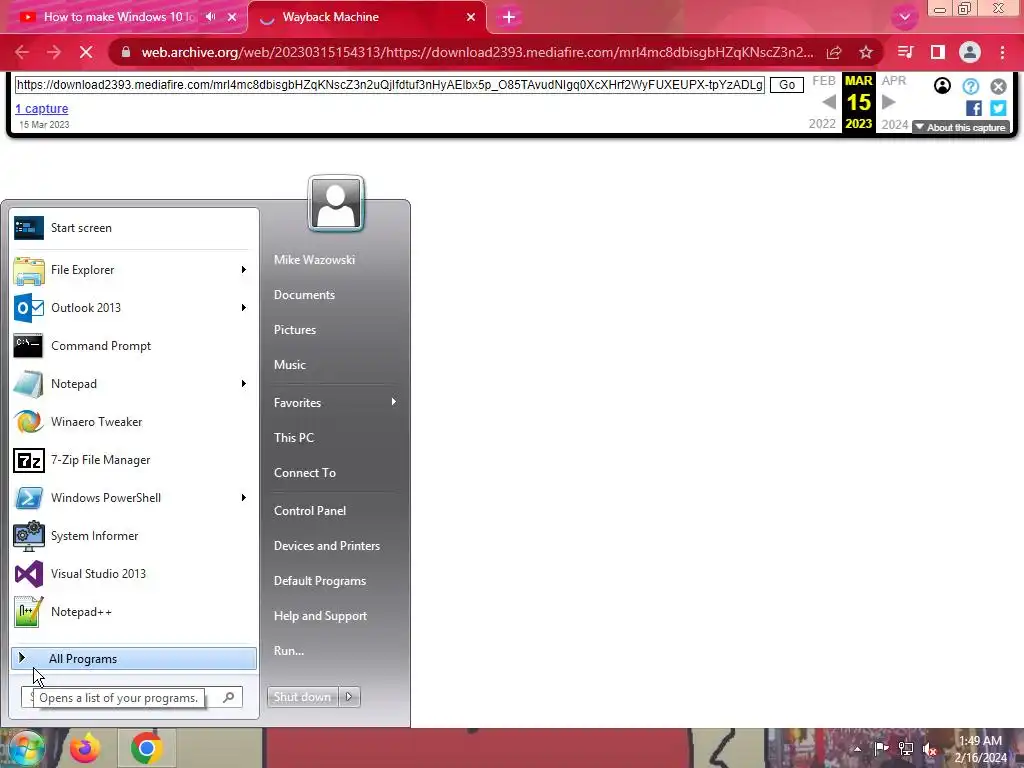Open media controls icon in Chrome toolbar
The width and height of the screenshot is (1024, 768).
pyautogui.click(x=905, y=52)
